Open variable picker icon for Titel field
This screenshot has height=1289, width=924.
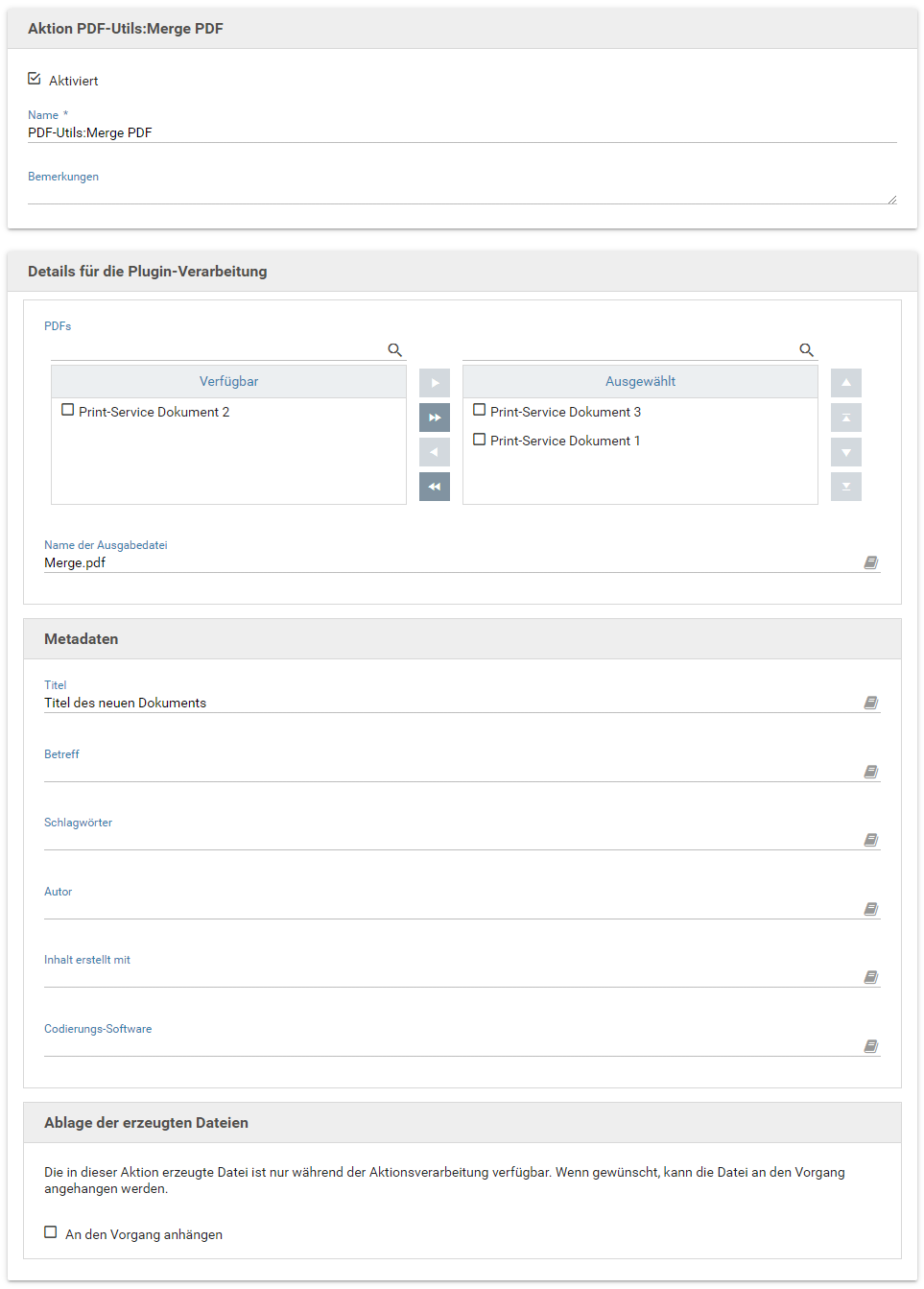pyautogui.click(x=870, y=703)
